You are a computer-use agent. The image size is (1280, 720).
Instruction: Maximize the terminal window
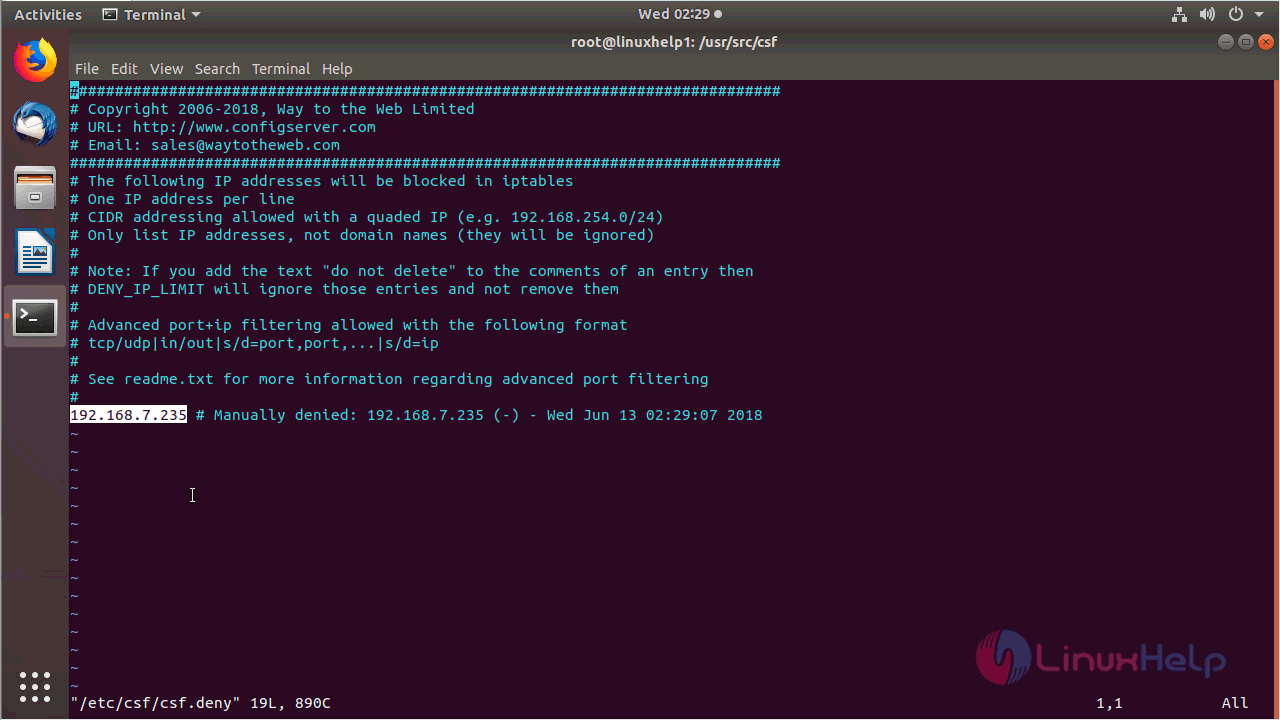coord(1245,42)
